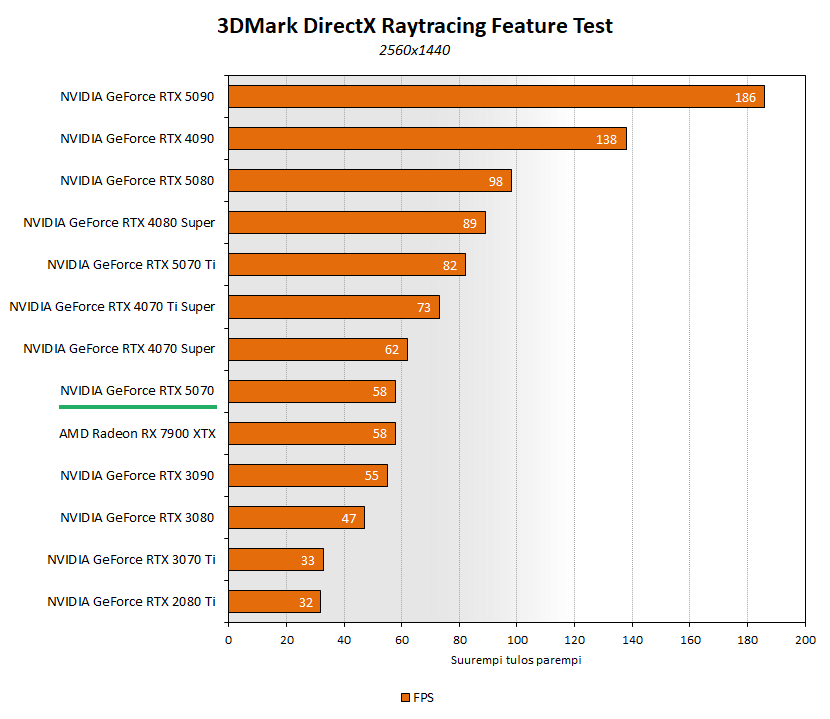This screenshot has height=719, width=830.
Task: Select the 62 value on the RTX 4070 Super bar
Action: (x=392, y=349)
